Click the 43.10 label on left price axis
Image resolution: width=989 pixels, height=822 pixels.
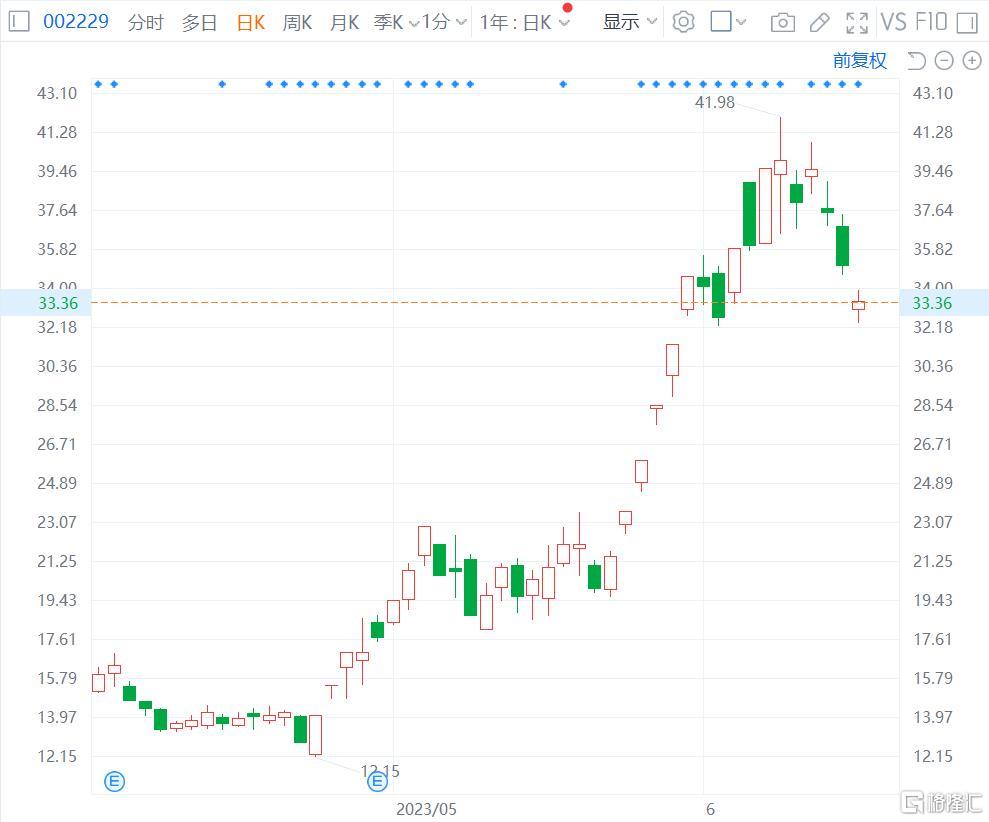(57, 93)
